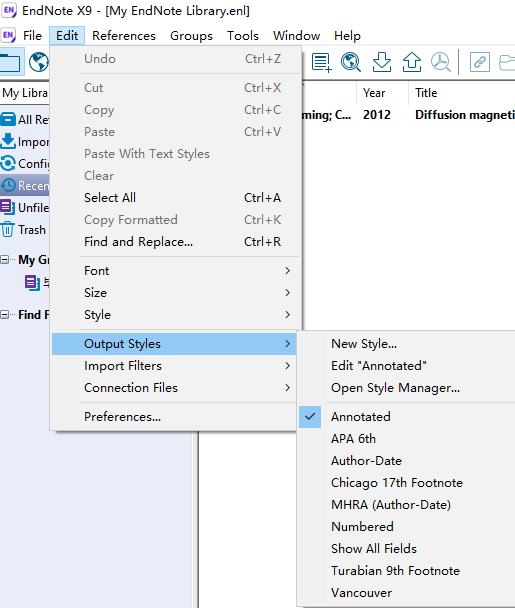Click the local library folder toolbar icon
Screen dimensions: 515x608
(10, 62)
